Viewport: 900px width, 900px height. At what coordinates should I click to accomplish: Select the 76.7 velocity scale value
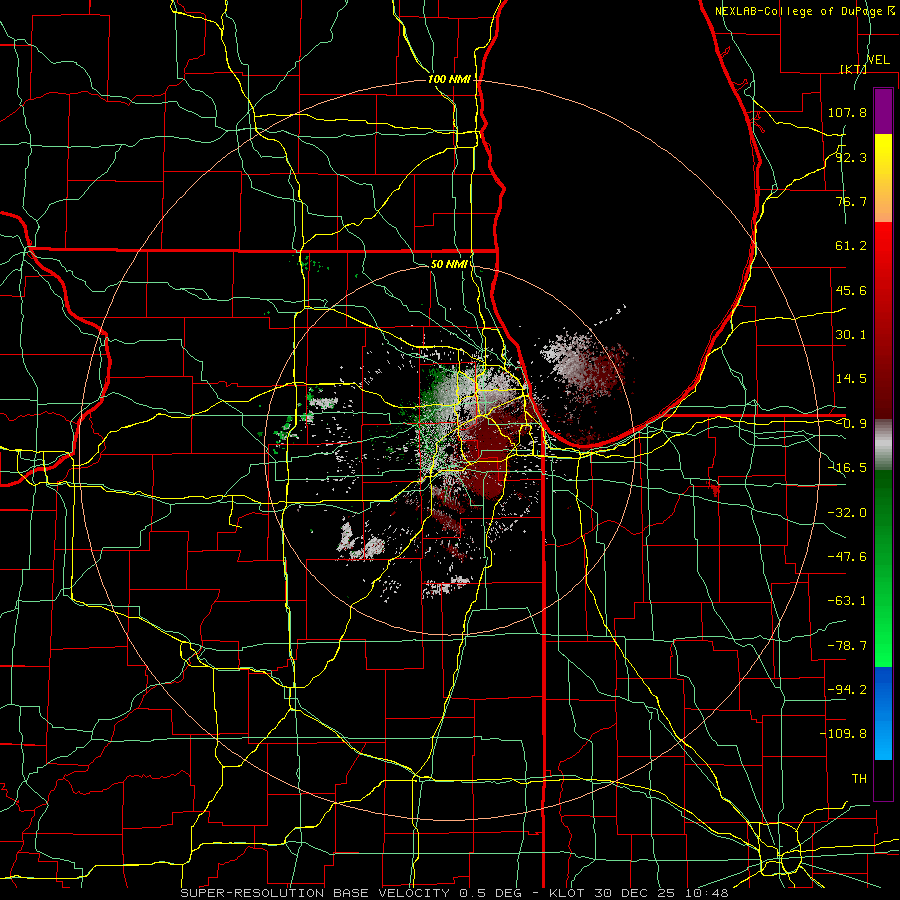tap(851, 201)
